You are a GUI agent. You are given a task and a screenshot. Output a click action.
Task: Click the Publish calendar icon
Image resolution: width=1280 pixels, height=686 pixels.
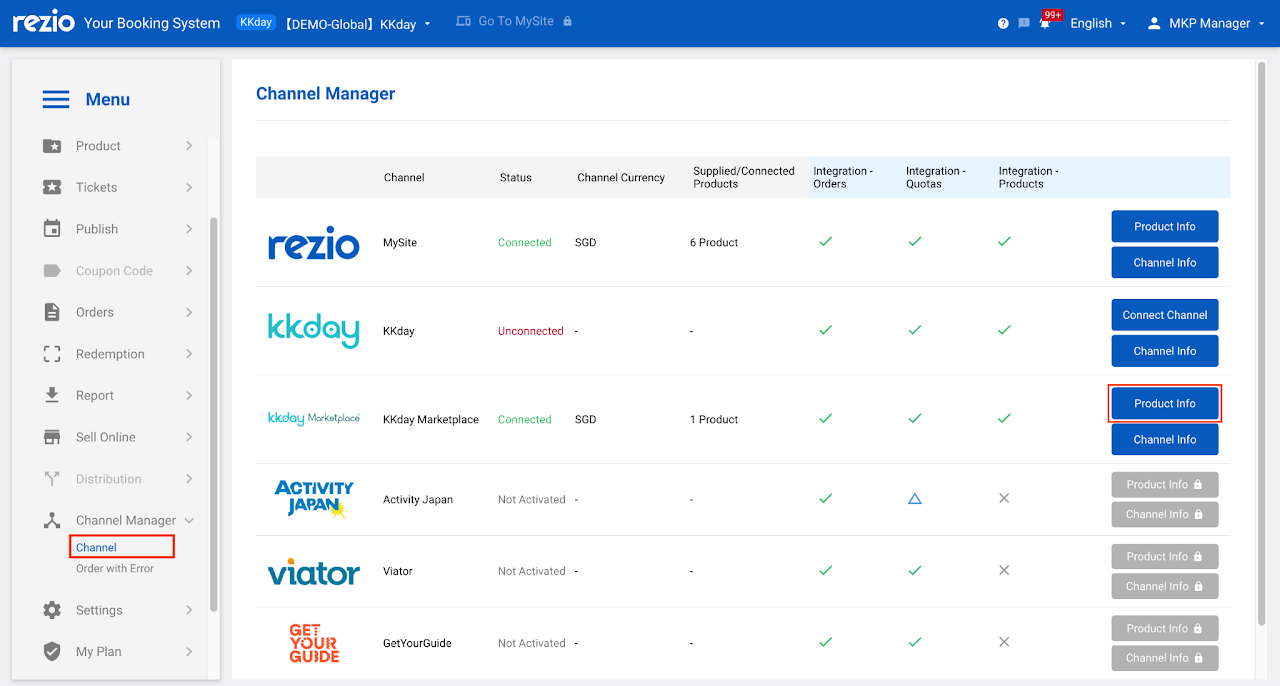click(x=52, y=229)
